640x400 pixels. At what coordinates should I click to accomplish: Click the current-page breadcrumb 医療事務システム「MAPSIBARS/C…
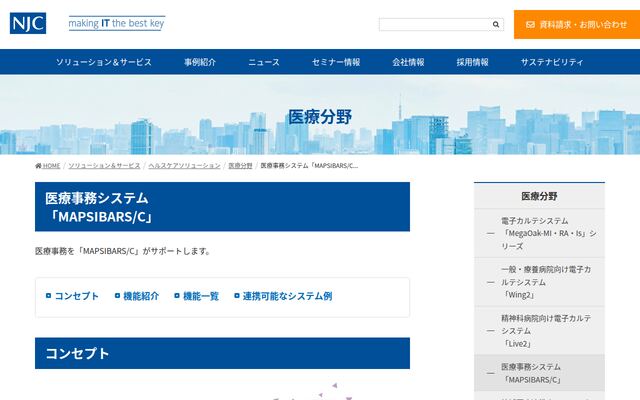[x=309, y=166]
